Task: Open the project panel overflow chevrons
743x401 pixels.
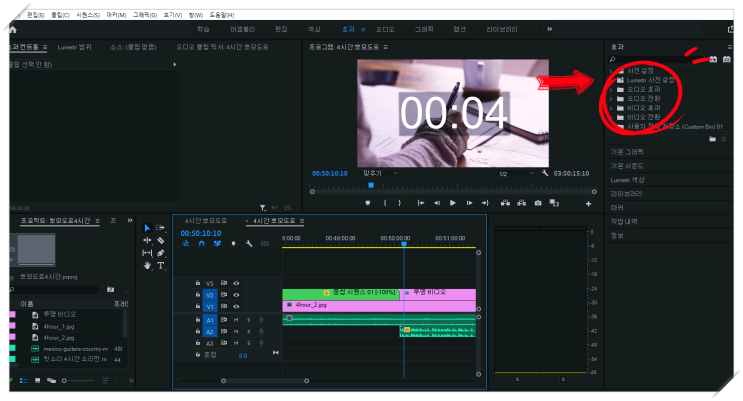Action: coord(130,220)
